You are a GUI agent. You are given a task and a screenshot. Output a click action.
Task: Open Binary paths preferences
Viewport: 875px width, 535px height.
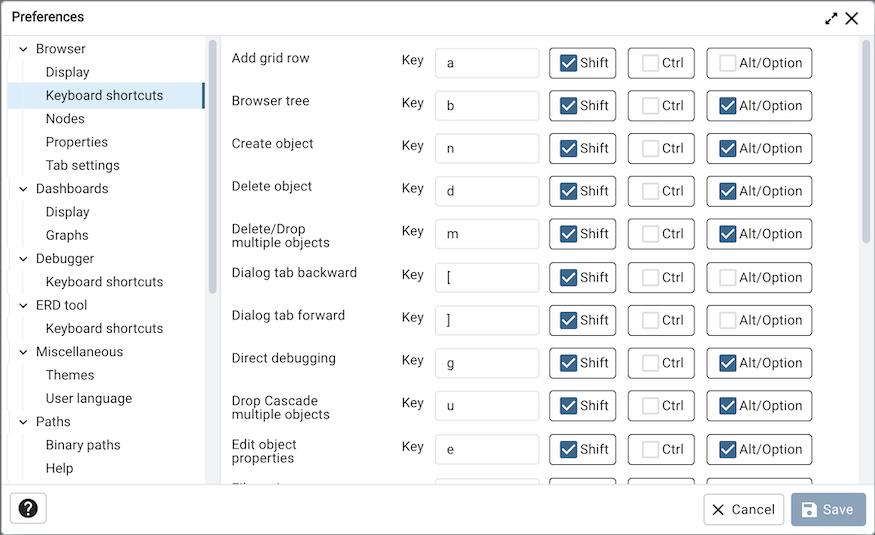tap(83, 445)
